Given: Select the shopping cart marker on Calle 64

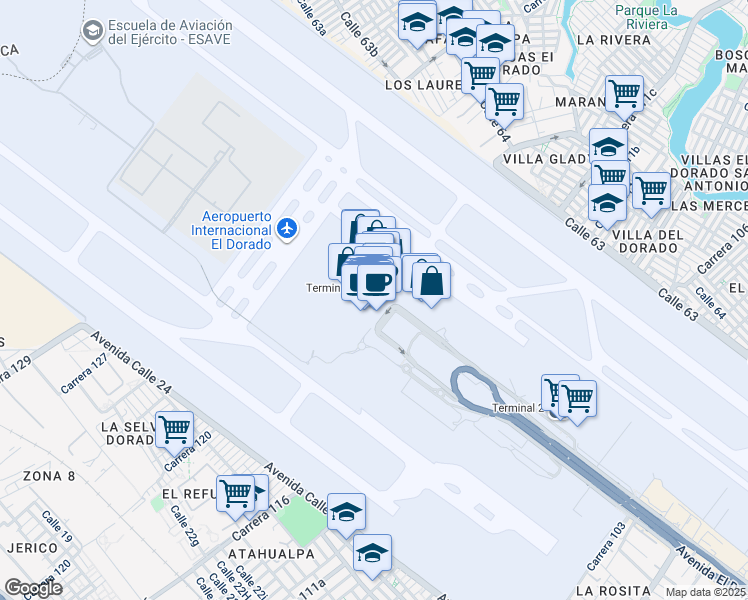Looking at the screenshot, I should coord(504,104).
